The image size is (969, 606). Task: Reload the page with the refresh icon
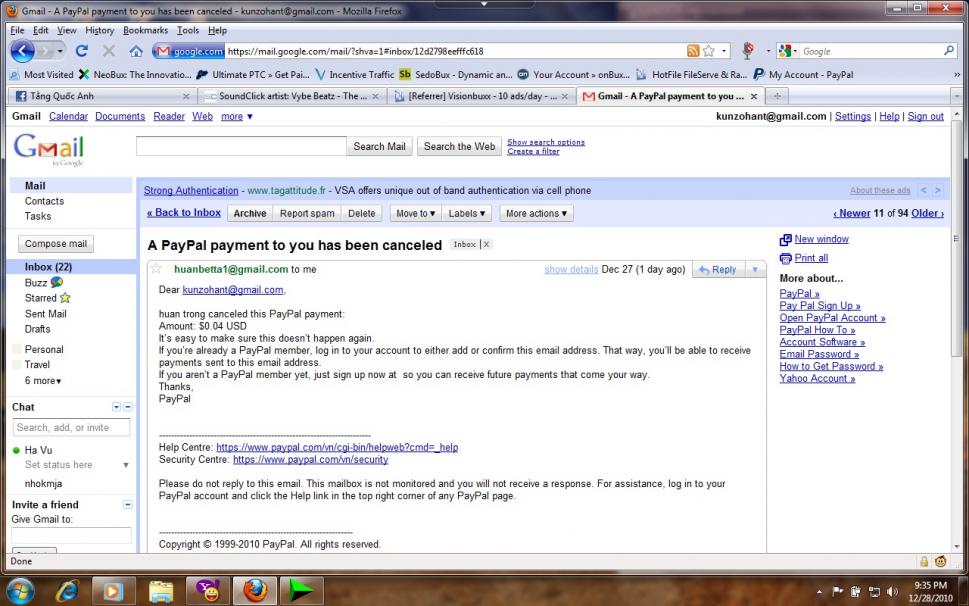coord(82,51)
